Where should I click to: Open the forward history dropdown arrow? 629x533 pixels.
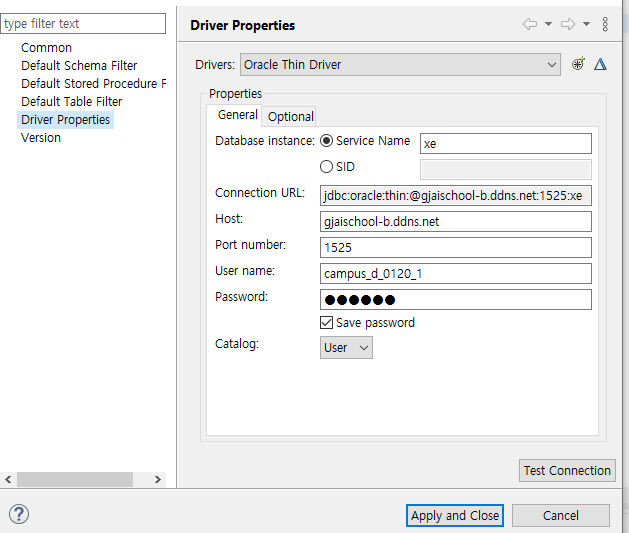tap(586, 24)
